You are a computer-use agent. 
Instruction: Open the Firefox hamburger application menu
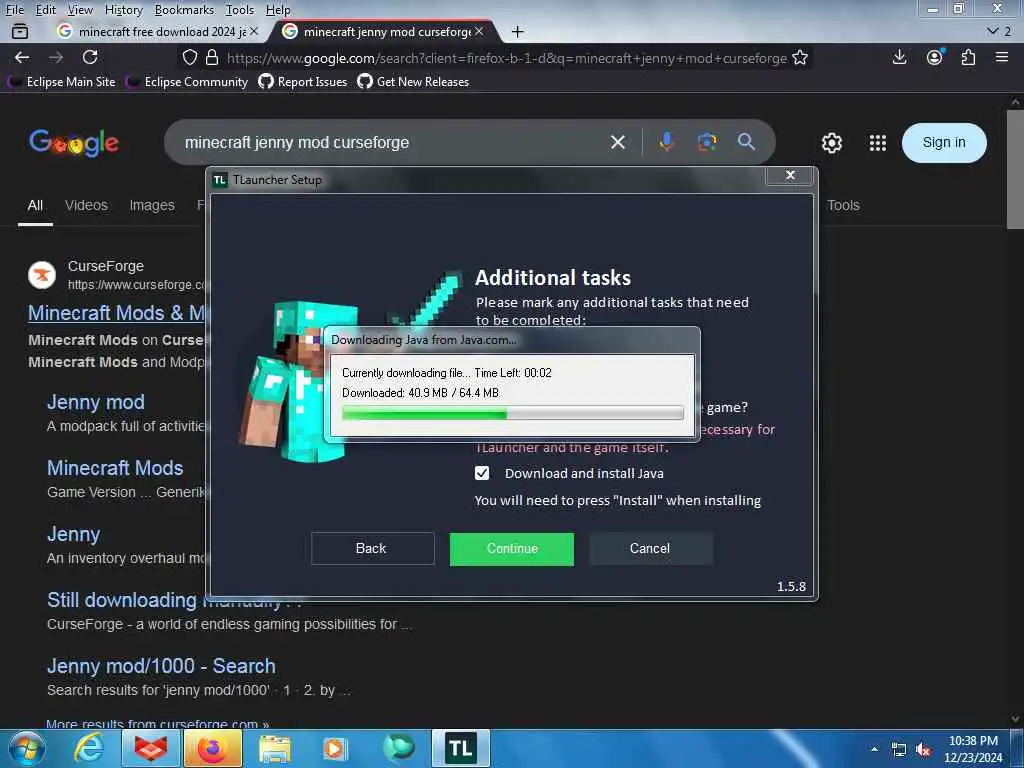(x=1002, y=57)
